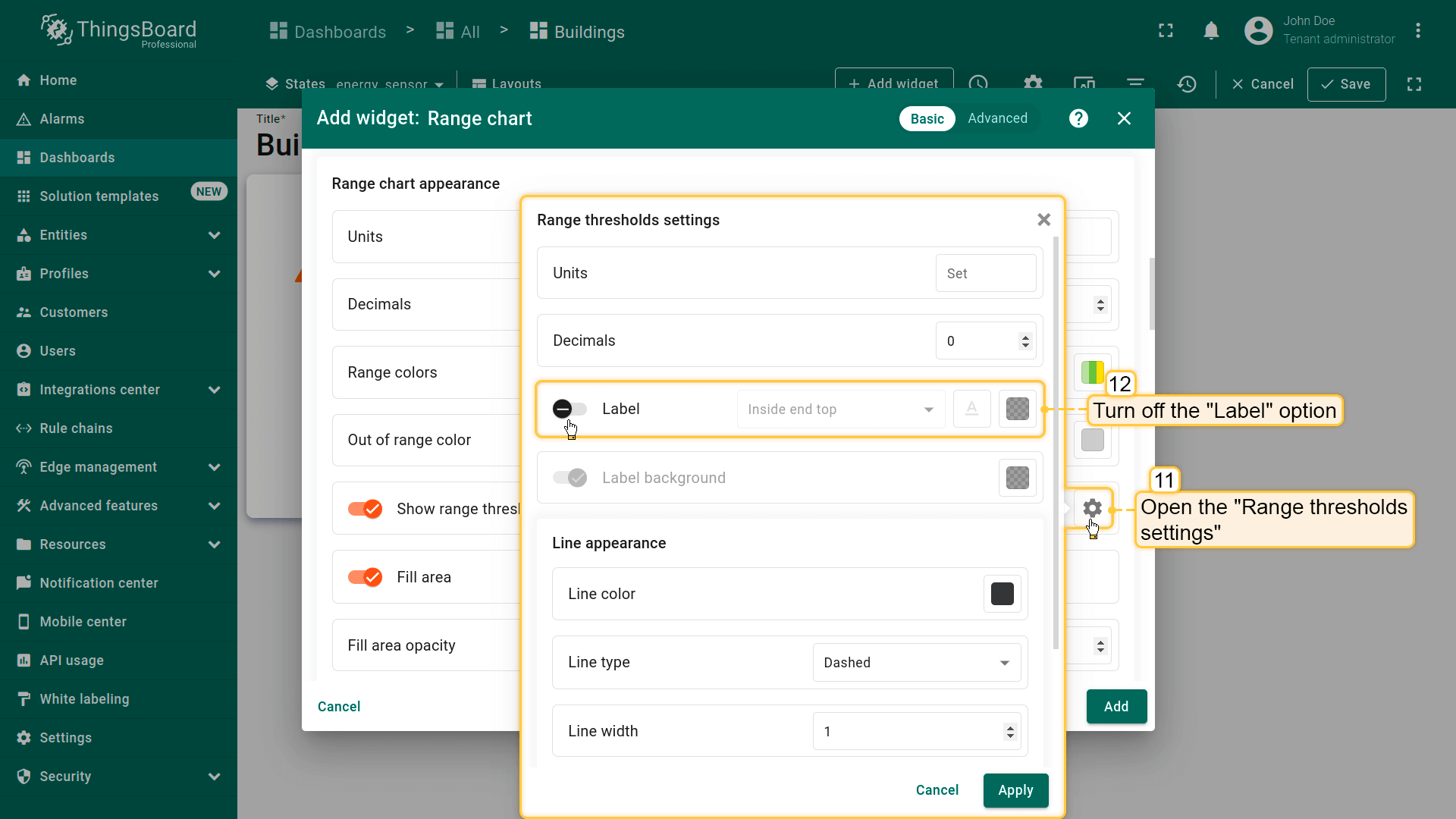Open Rule chains from the sidebar
This screenshot has width=1456, height=819.
click(x=76, y=428)
